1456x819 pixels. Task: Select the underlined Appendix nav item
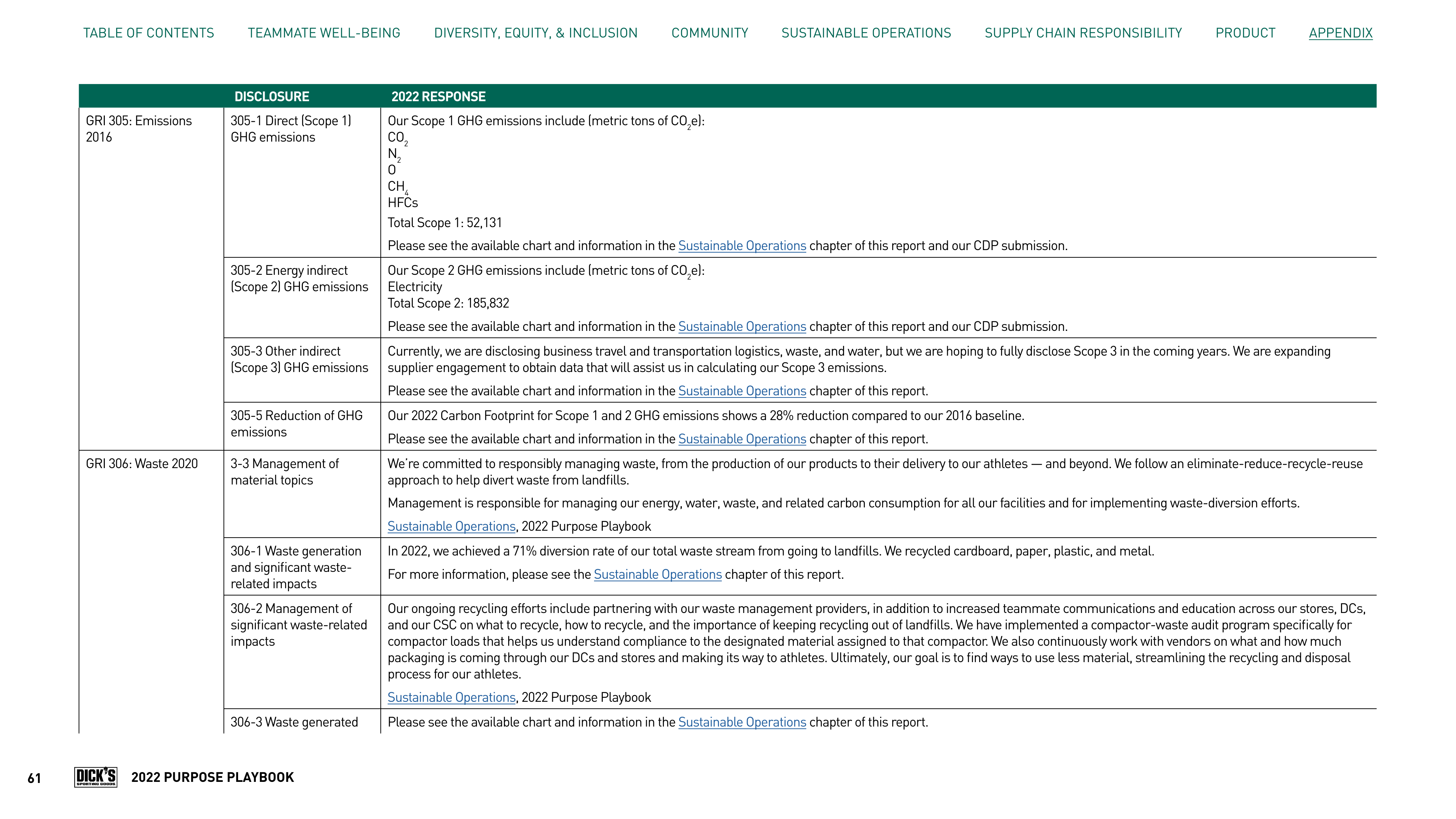point(1341,33)
